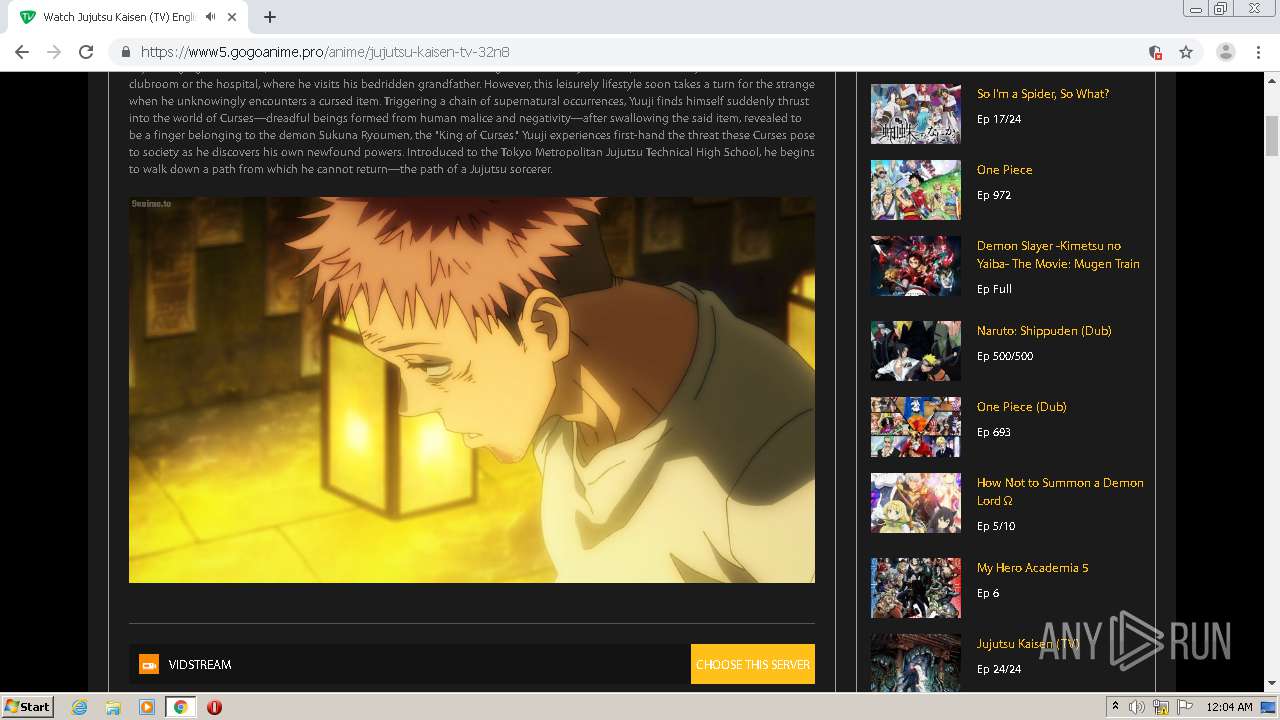Image resolution: width=1280 pixels, height=720 pixels.
Task: Click the address bar URL
Action: click(325, 52)
